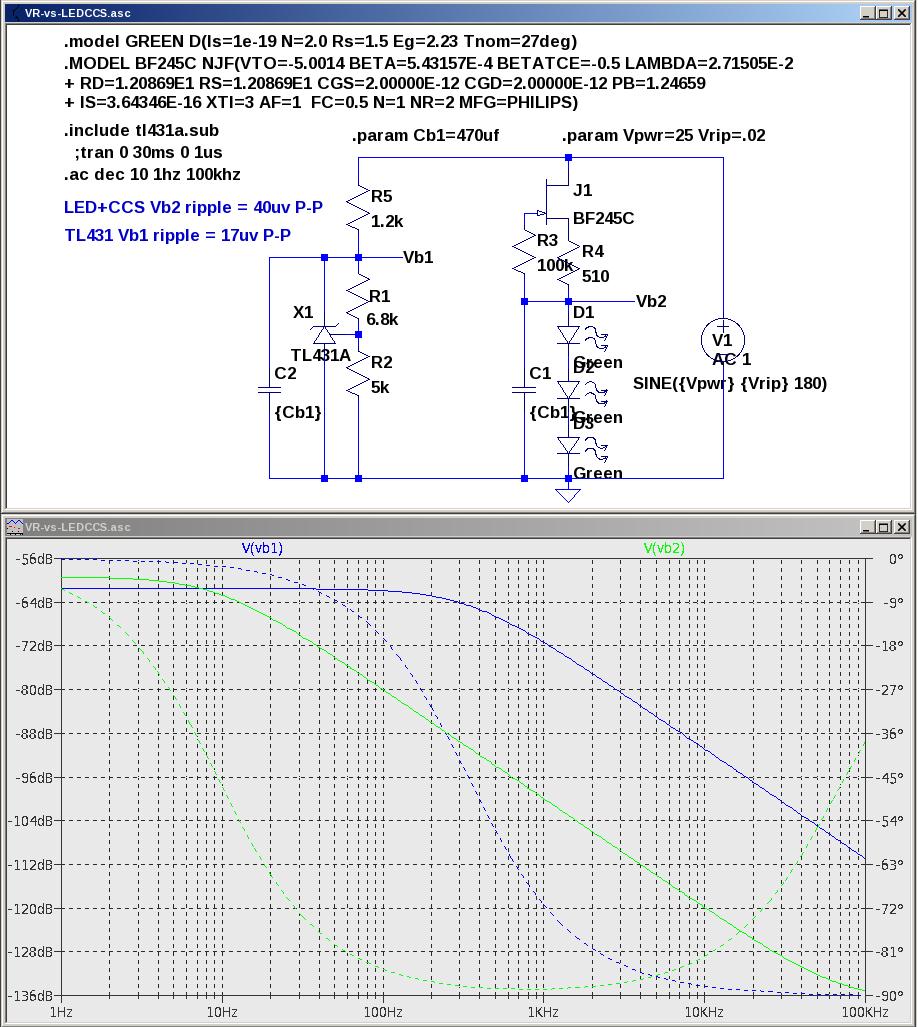Viewport: 918px width, 1027px height.
Task: Click the AC 1 source value
Action: [732, 359]
